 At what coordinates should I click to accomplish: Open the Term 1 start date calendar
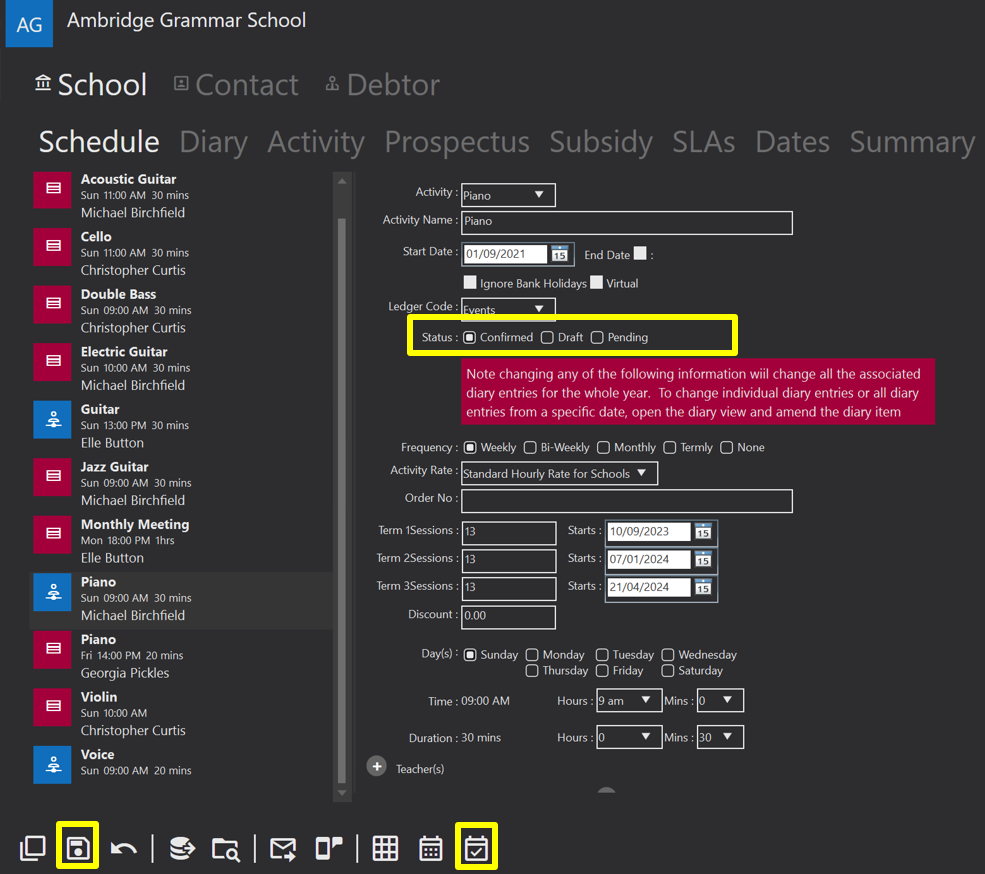tap(702, 532)
